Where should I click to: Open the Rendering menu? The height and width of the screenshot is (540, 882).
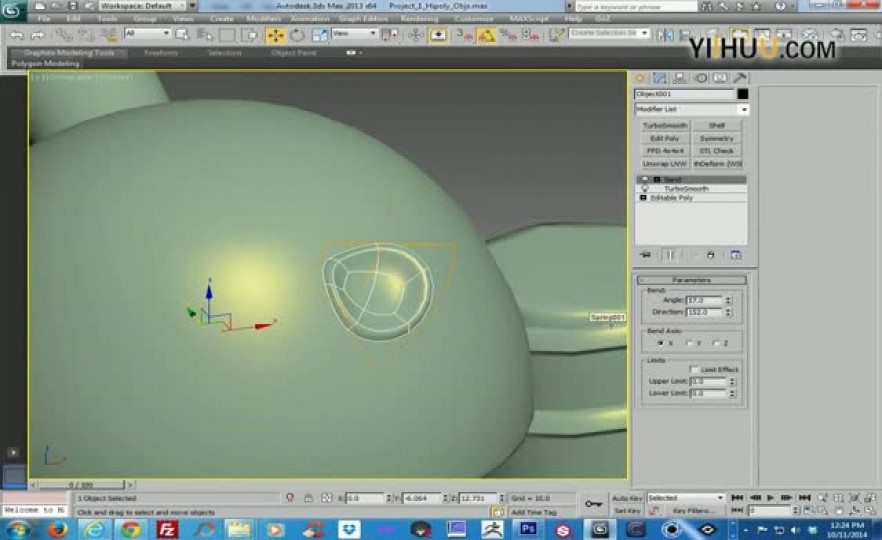point(419,19)
